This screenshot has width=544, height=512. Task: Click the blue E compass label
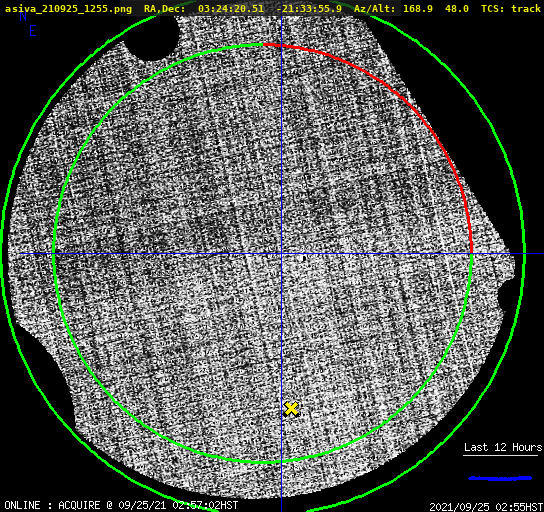pos(33,31)
